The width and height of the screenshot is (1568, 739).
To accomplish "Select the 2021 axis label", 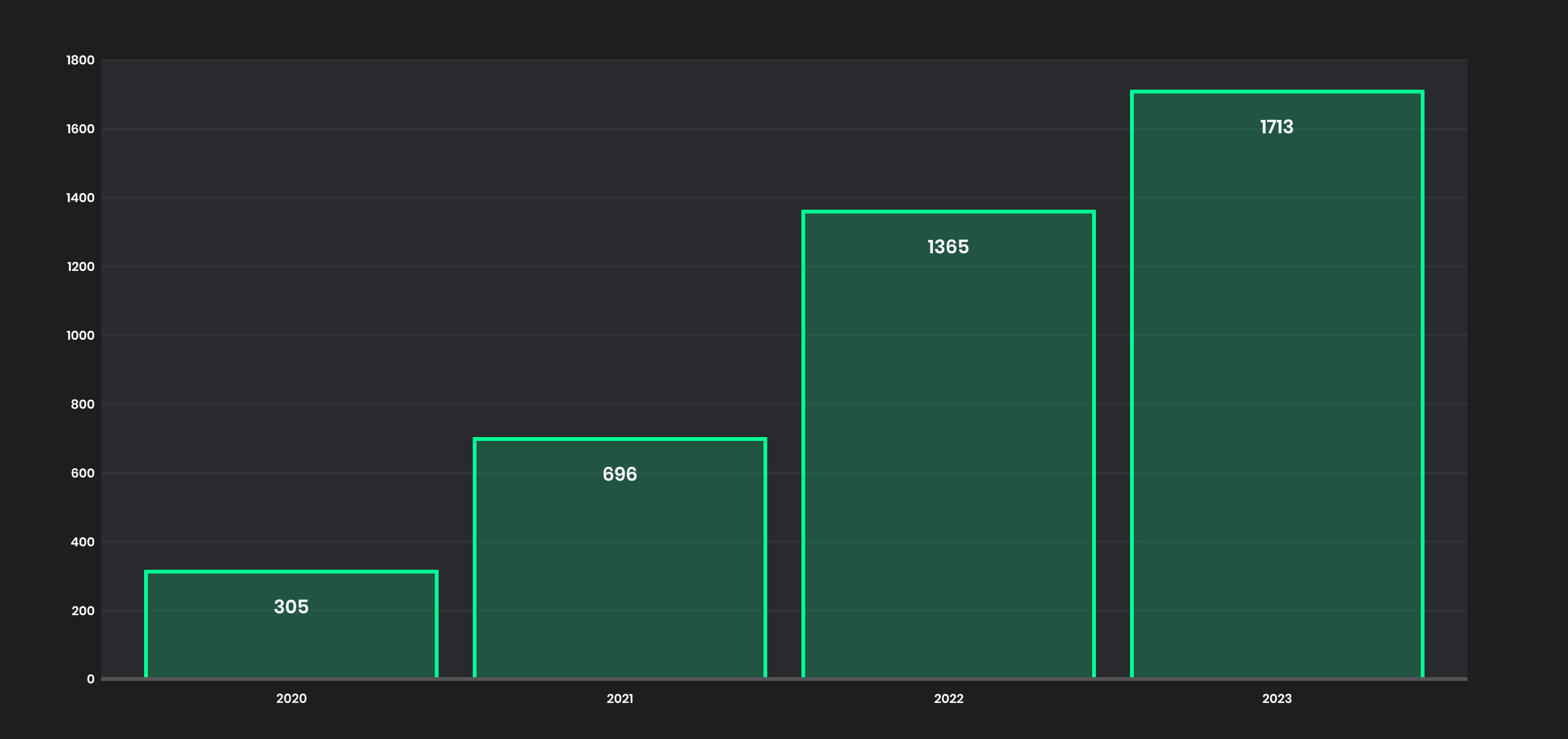I will pos(620,699).
